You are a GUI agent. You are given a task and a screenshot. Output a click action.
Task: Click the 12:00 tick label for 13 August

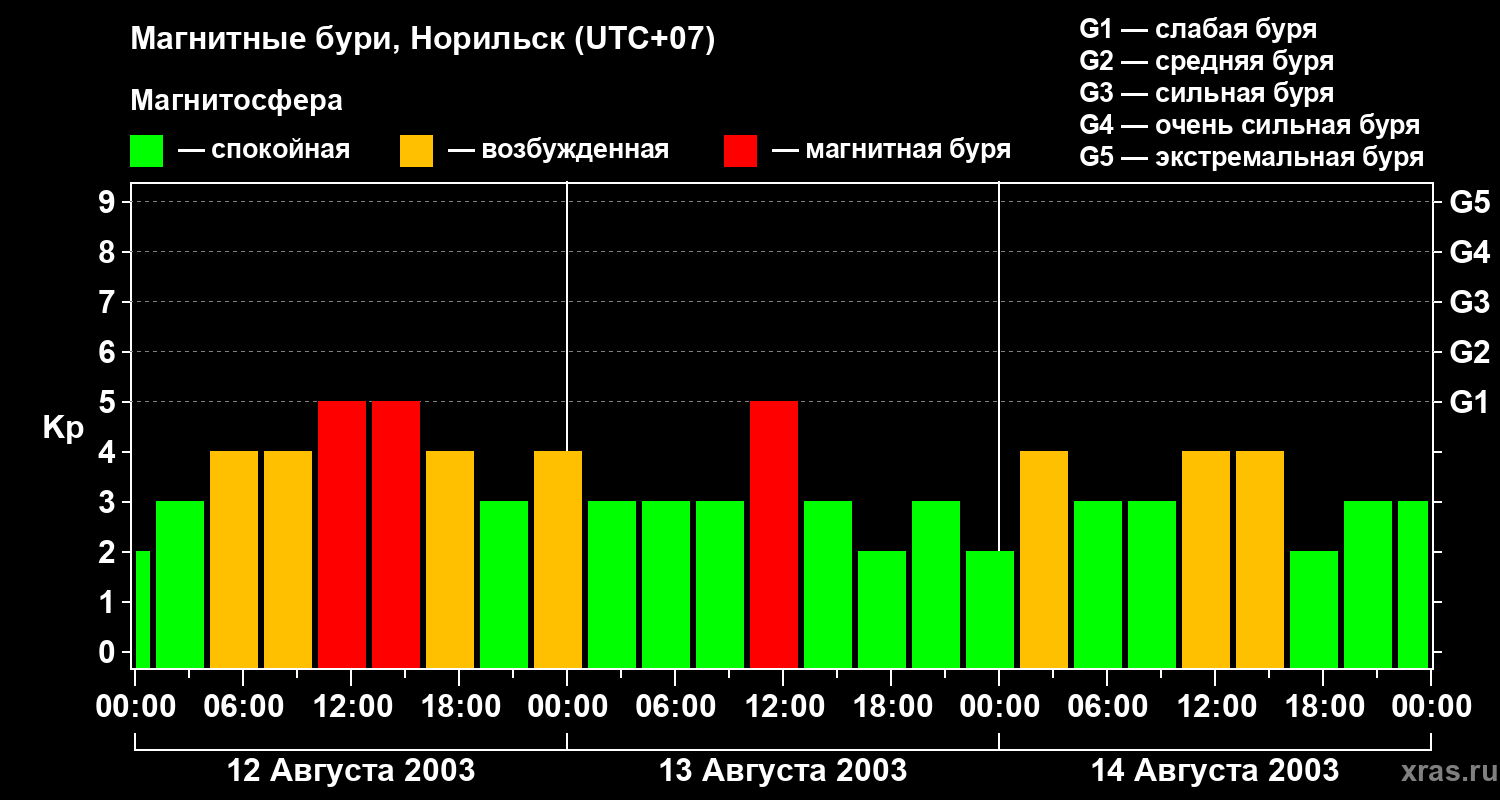783,707
